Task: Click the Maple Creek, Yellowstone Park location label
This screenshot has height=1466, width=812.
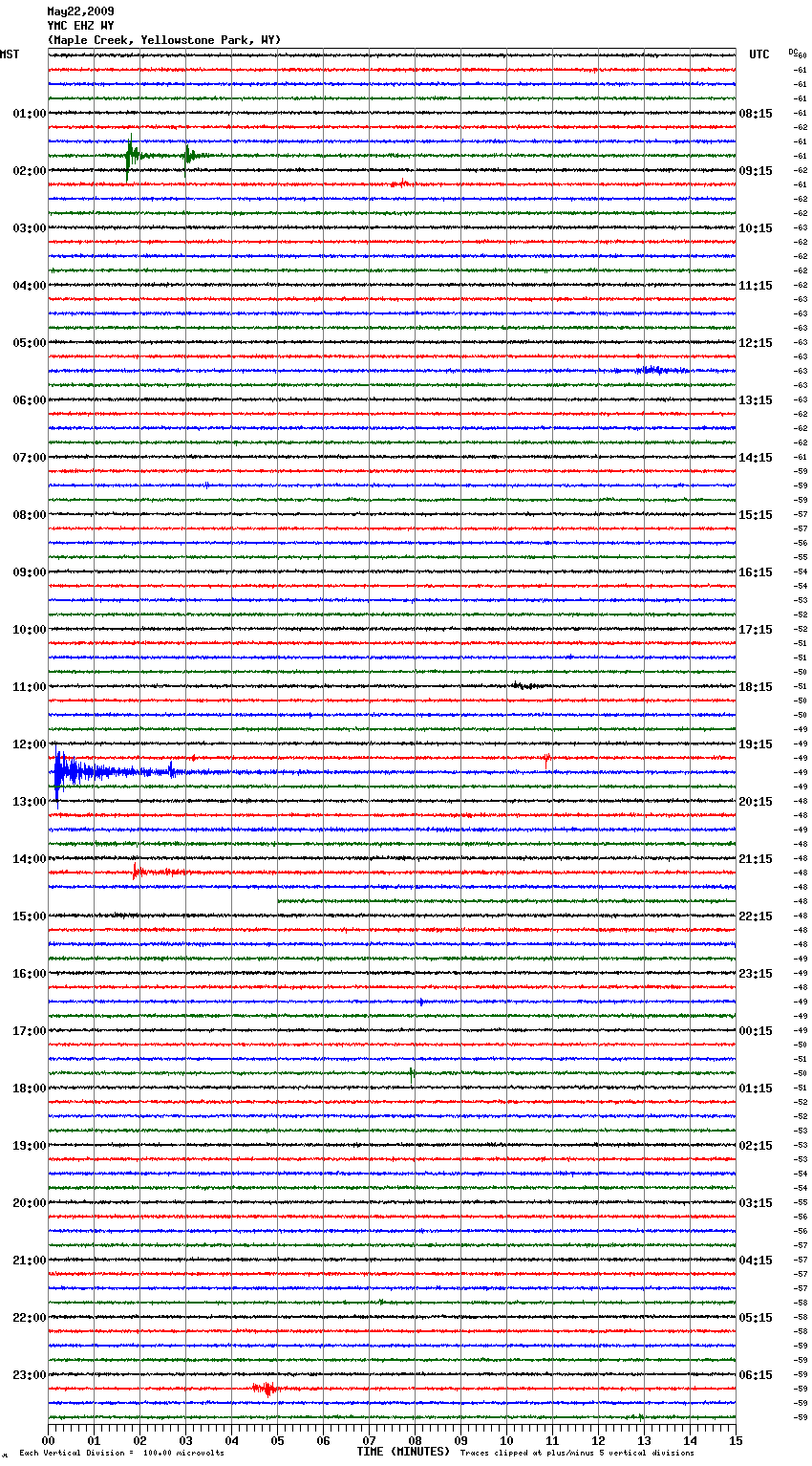Action: (x=164, y=40)
